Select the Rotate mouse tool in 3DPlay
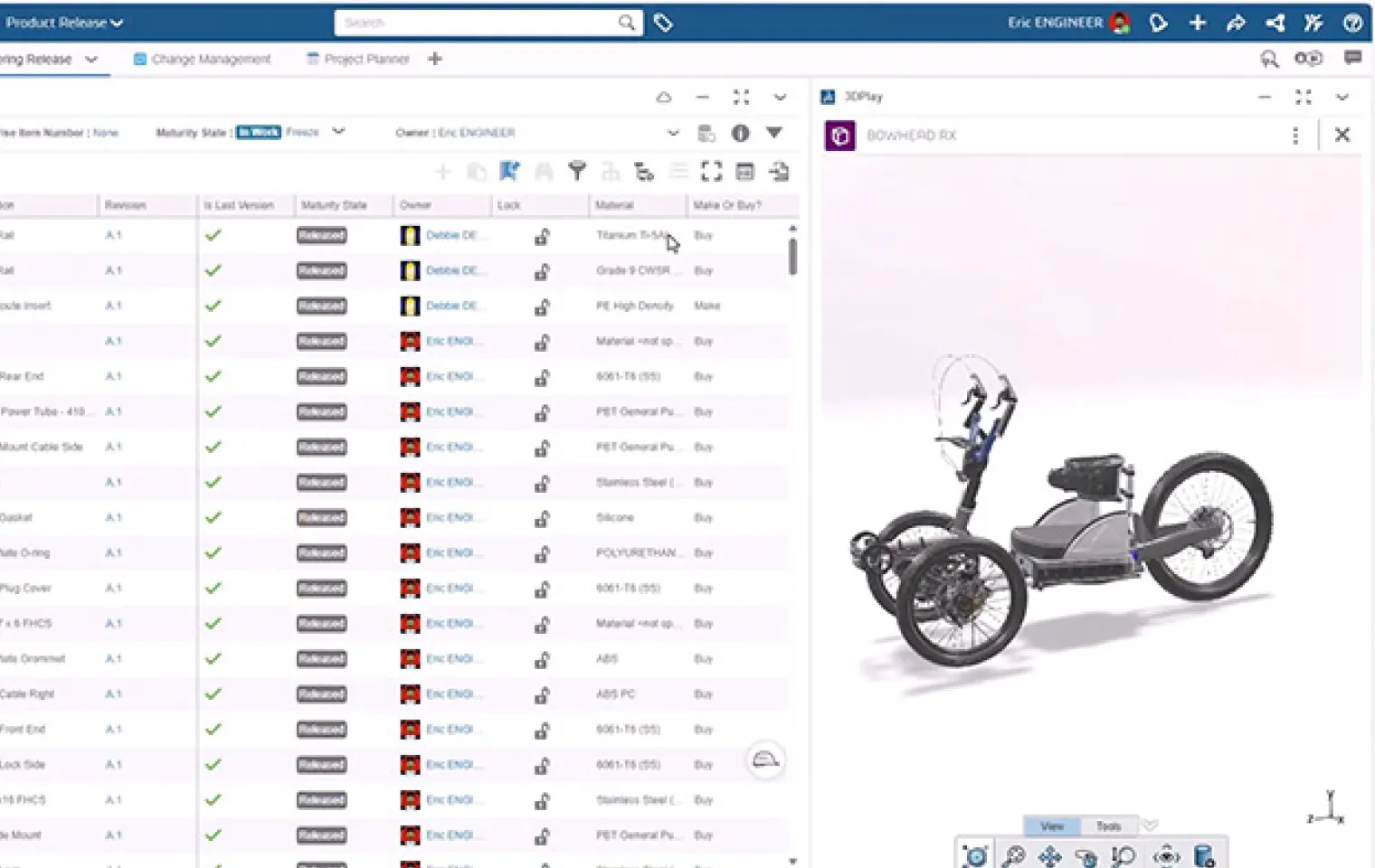The height and width of the screenshot is (868, 1375). click(x=1086, y=855)
